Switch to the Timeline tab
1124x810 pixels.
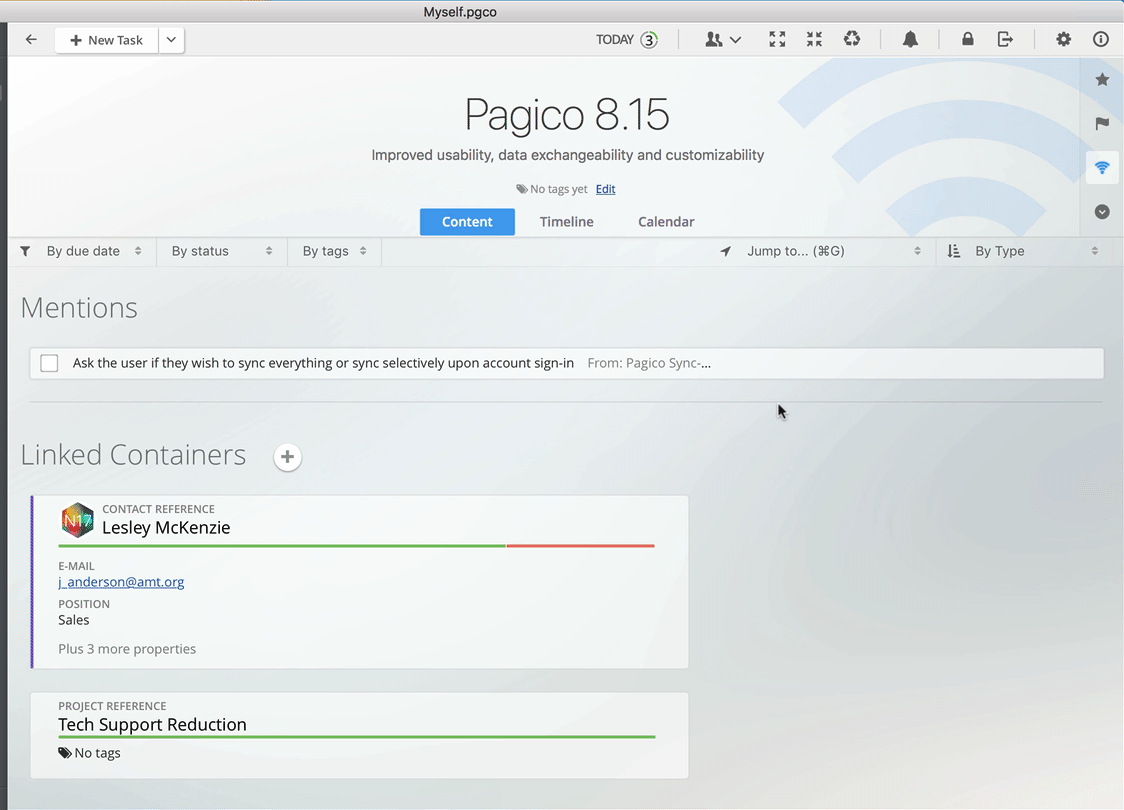click(x=566, y=222)
